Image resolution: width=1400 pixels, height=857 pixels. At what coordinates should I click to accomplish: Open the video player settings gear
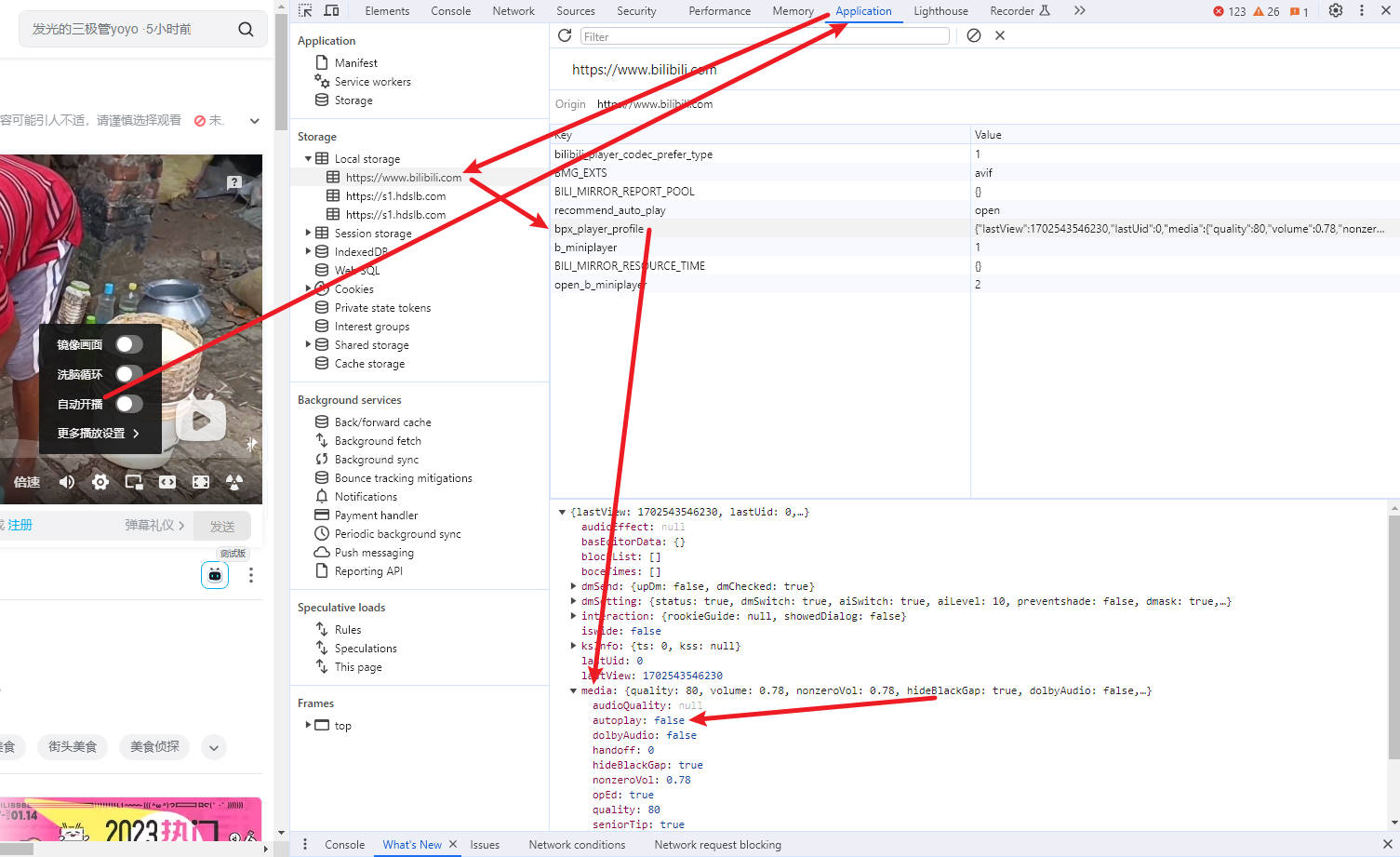tap(100, 482)
